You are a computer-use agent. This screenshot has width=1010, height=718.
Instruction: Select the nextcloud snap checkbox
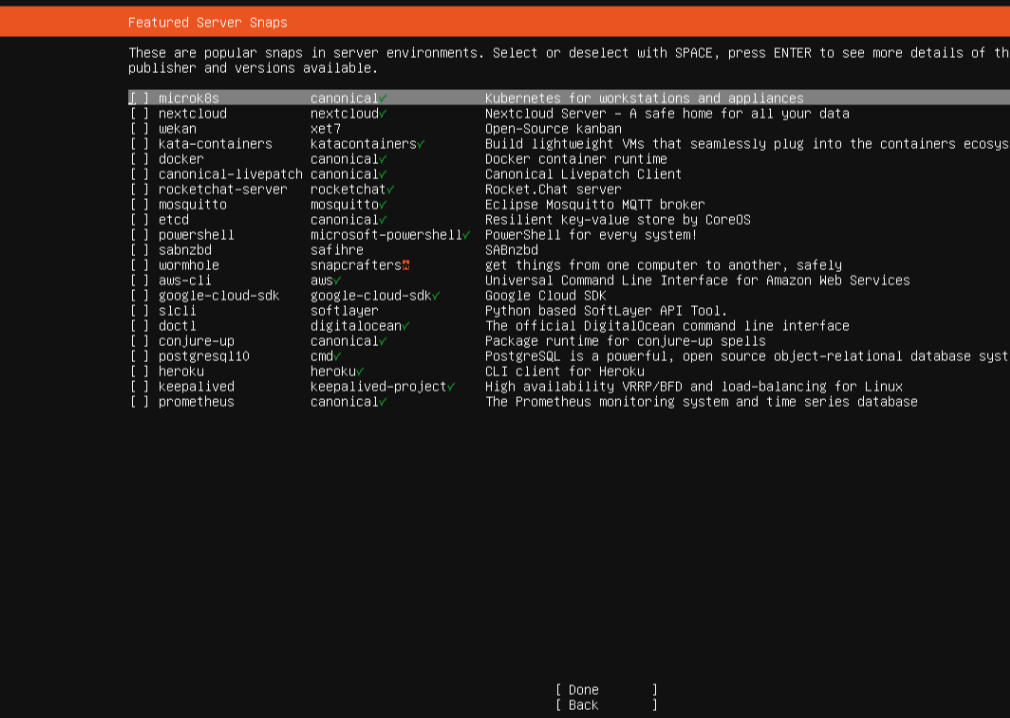coord(139,114)
